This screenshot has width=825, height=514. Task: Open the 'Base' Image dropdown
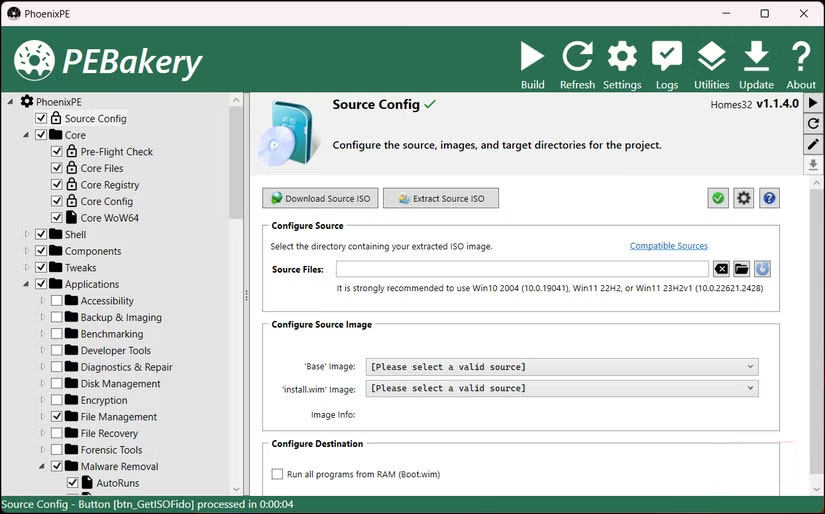coord(561,367)
